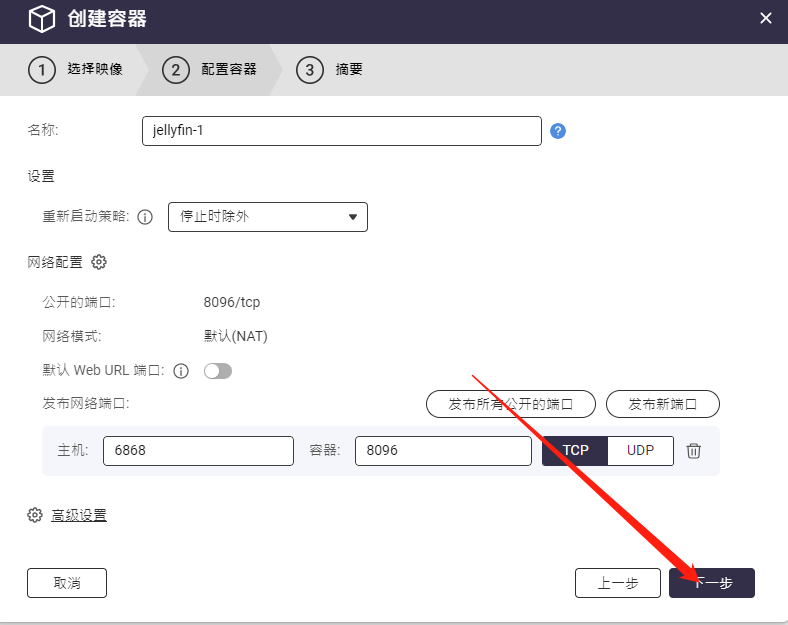Image resolution: width=788 pixels, height=625 pixels.
Task: Select TCP protocol for port mapping
Action: [575, 451]
